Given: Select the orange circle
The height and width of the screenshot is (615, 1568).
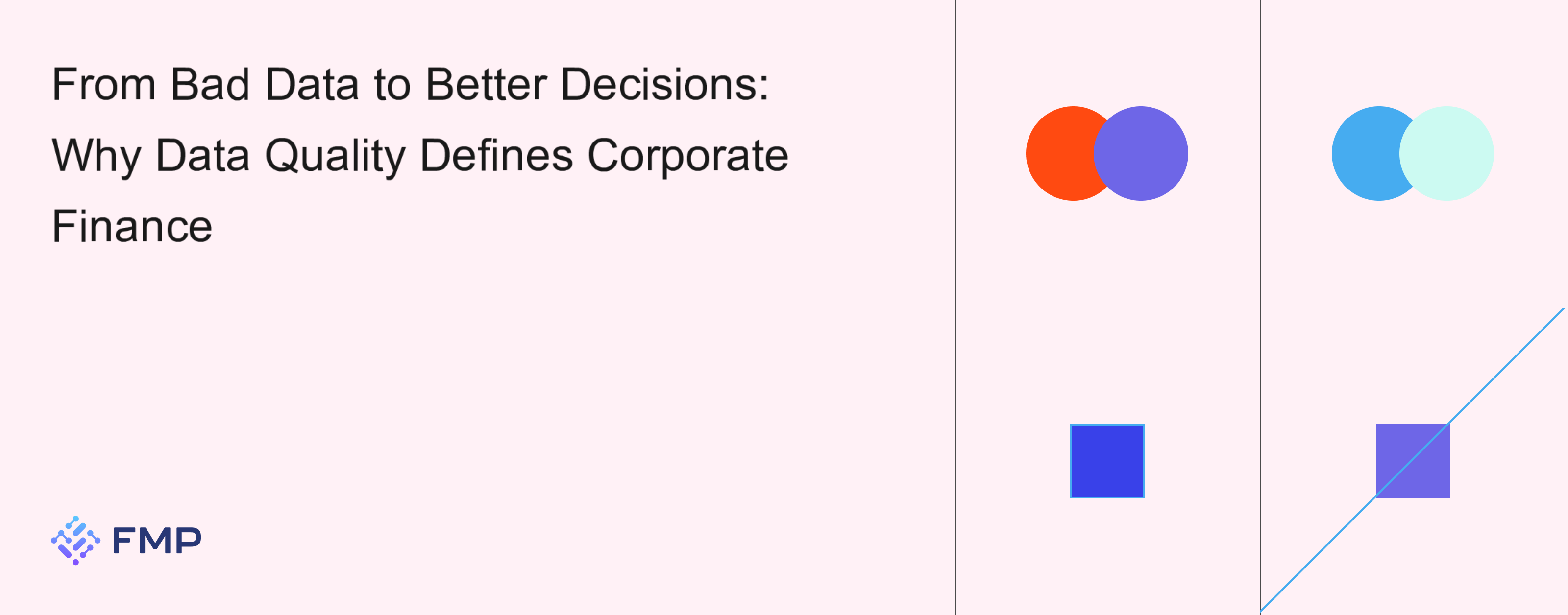Looking at the screenshot, I should point(1058,153).
